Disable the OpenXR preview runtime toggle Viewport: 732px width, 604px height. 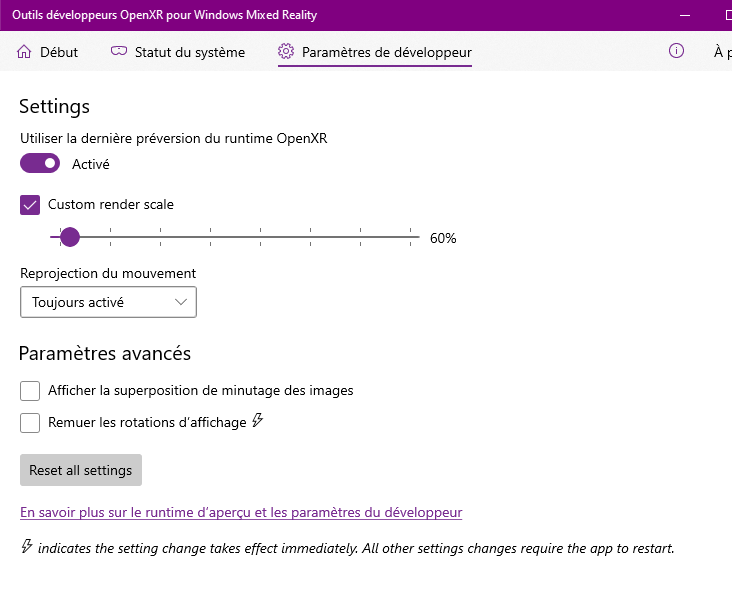(x=40, y=163)
